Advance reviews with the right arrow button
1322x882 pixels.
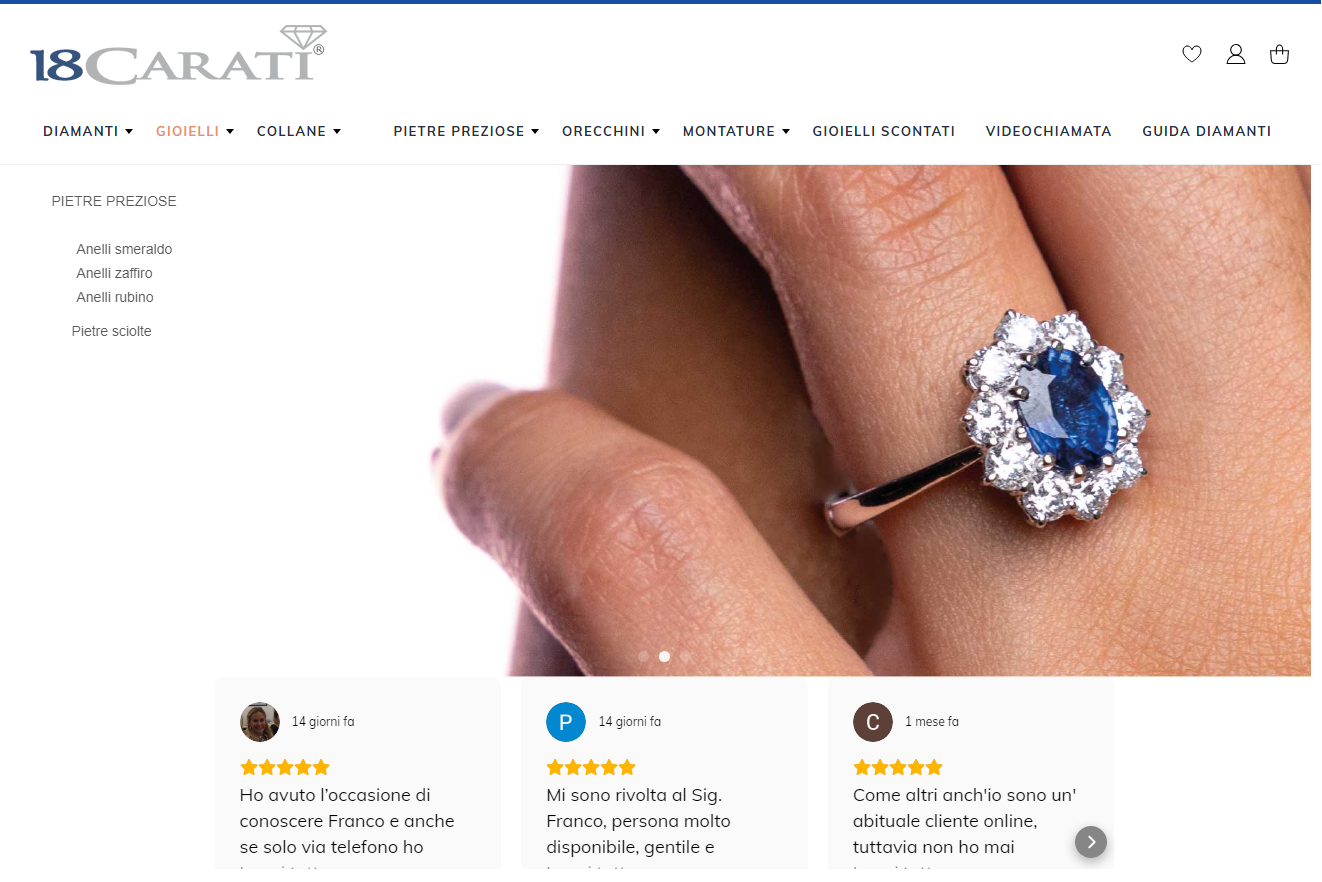point(1091,842)
